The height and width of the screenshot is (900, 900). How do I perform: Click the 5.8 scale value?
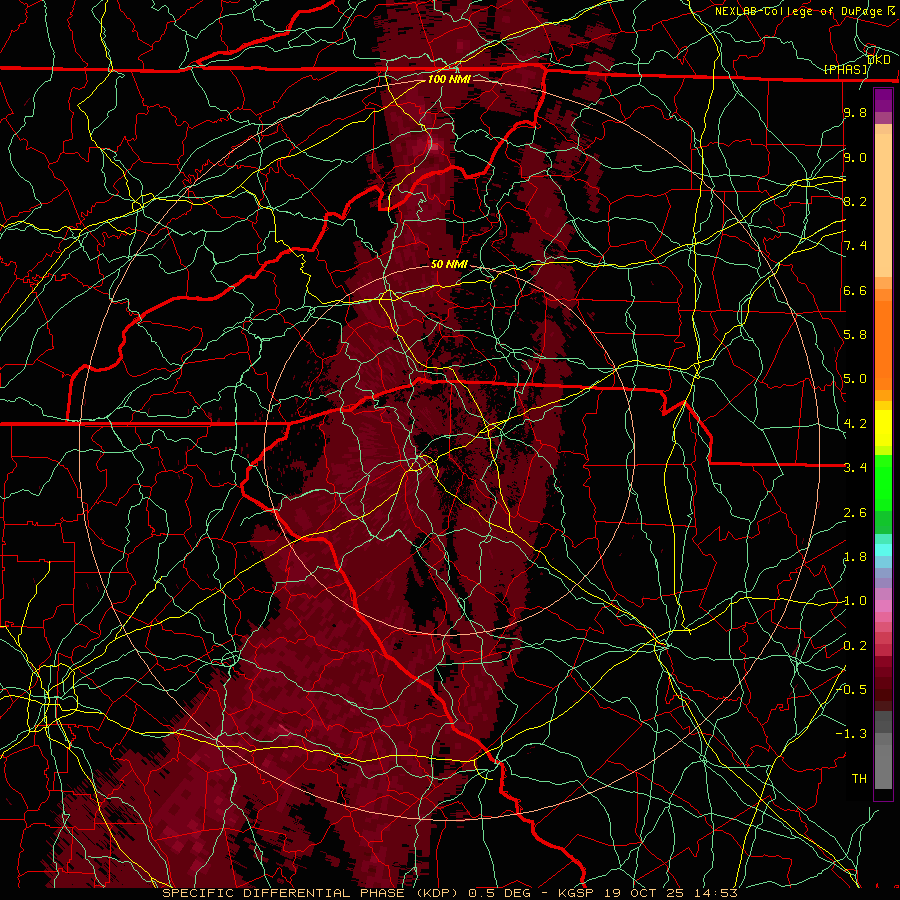(855, 335)
